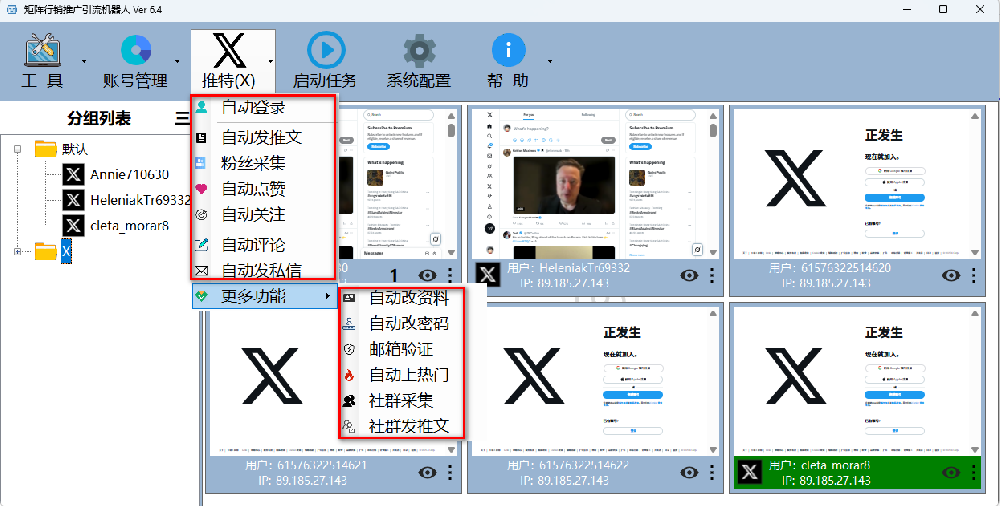Click X logo beside 用户 HeleniakTr69332
Screen dimensions: 1000x506
pos(488,275)
